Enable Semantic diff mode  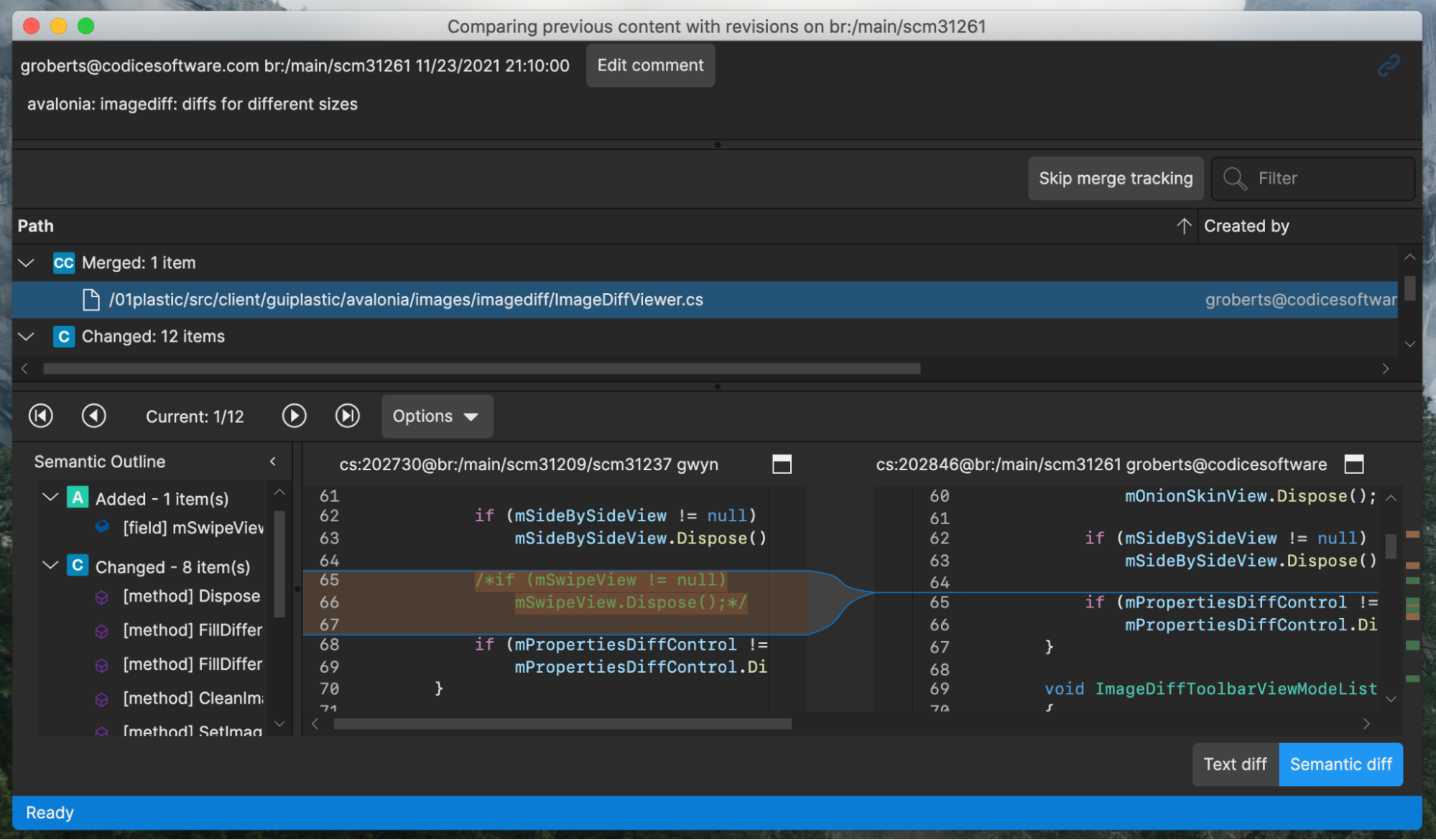1340,764
